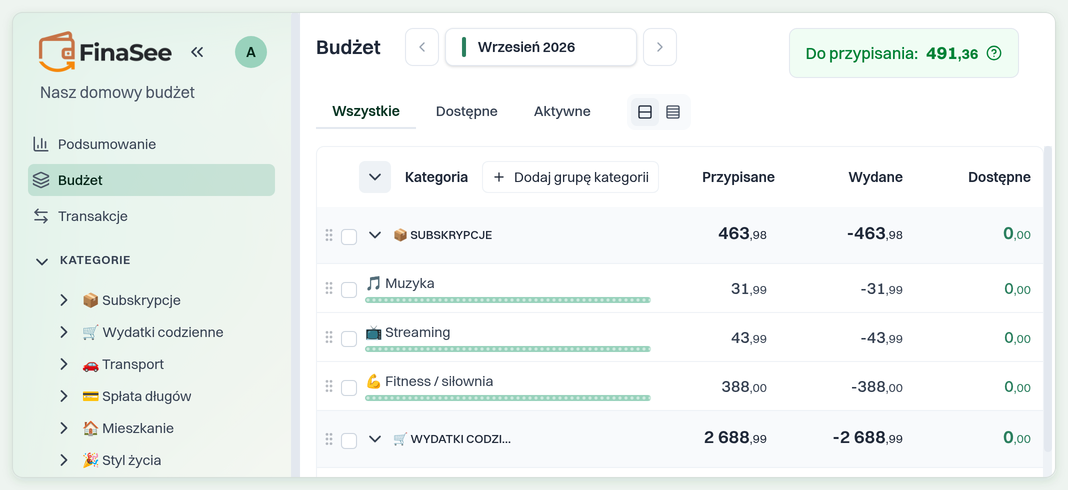Screen dimensions: 1068x490
Task: Click plus icon in Dodaj grupę kategorii
Action: pos(499,177)
